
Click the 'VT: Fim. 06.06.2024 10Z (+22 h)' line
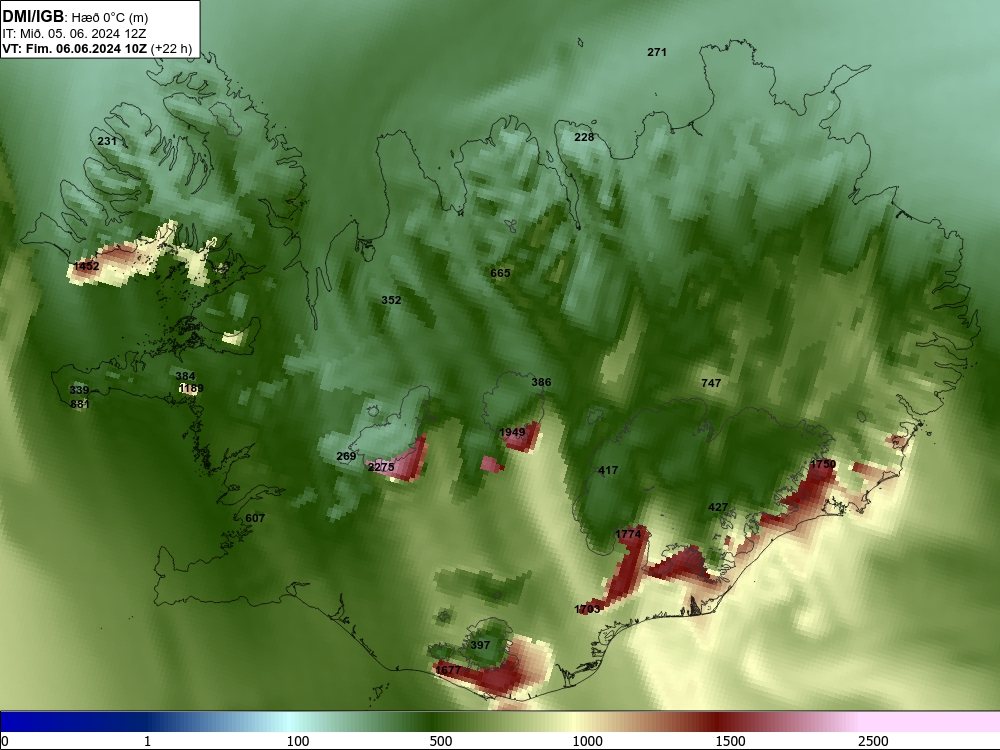[97, 48]
